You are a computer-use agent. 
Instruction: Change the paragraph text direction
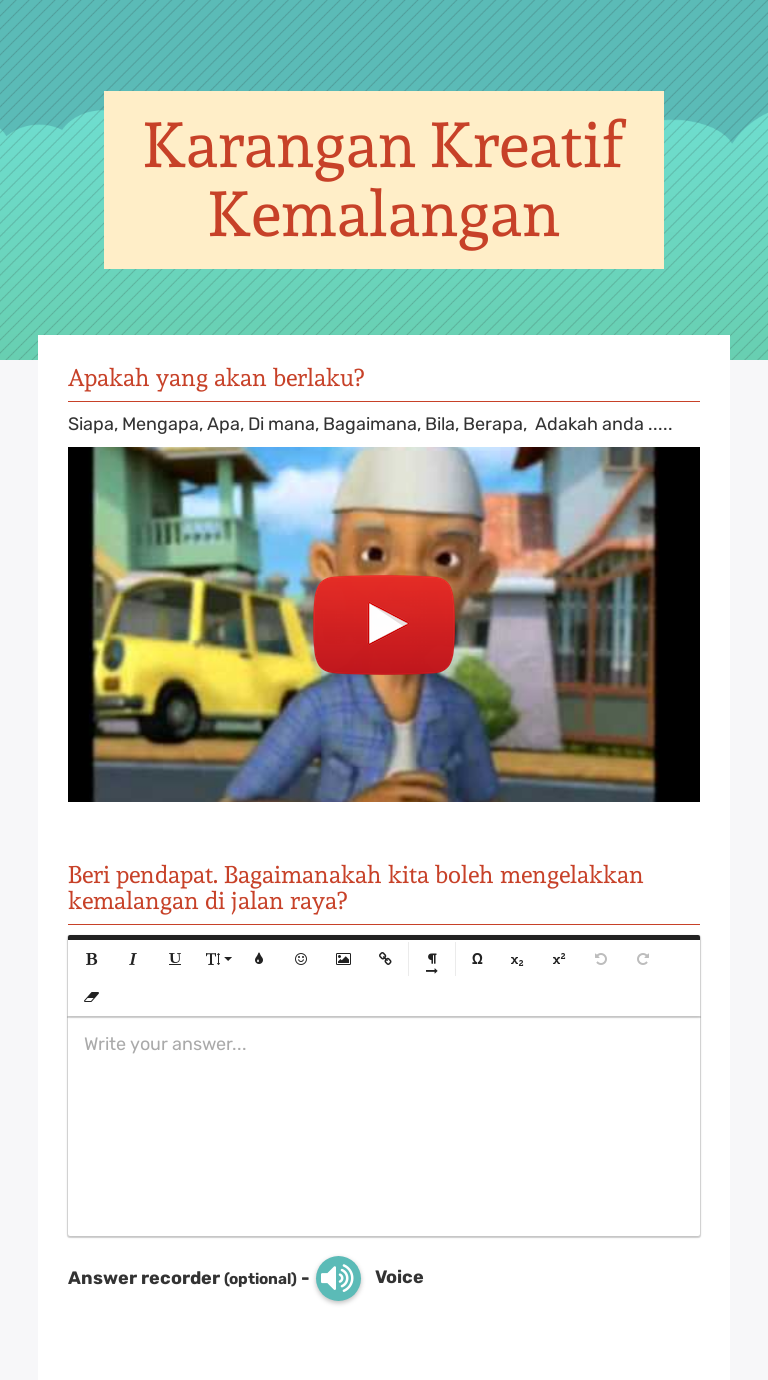[x=432, y=961]
